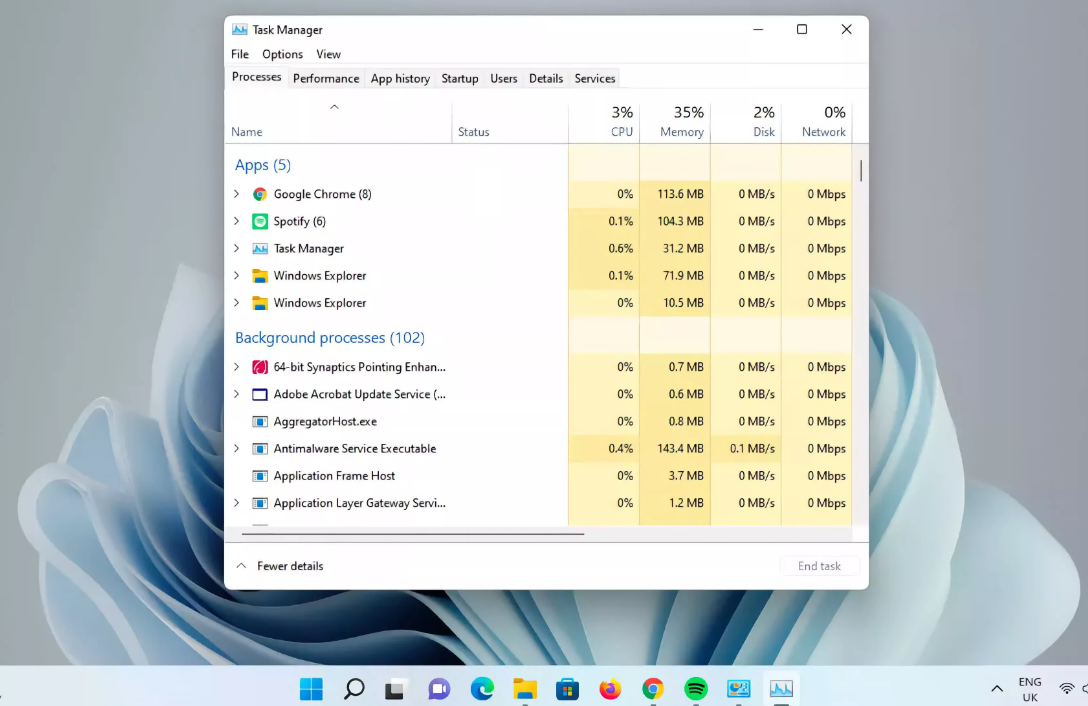This screenshot has width=1088, height=706.
Task: Expand the Task Manager process row
Action: pos(237,249)
